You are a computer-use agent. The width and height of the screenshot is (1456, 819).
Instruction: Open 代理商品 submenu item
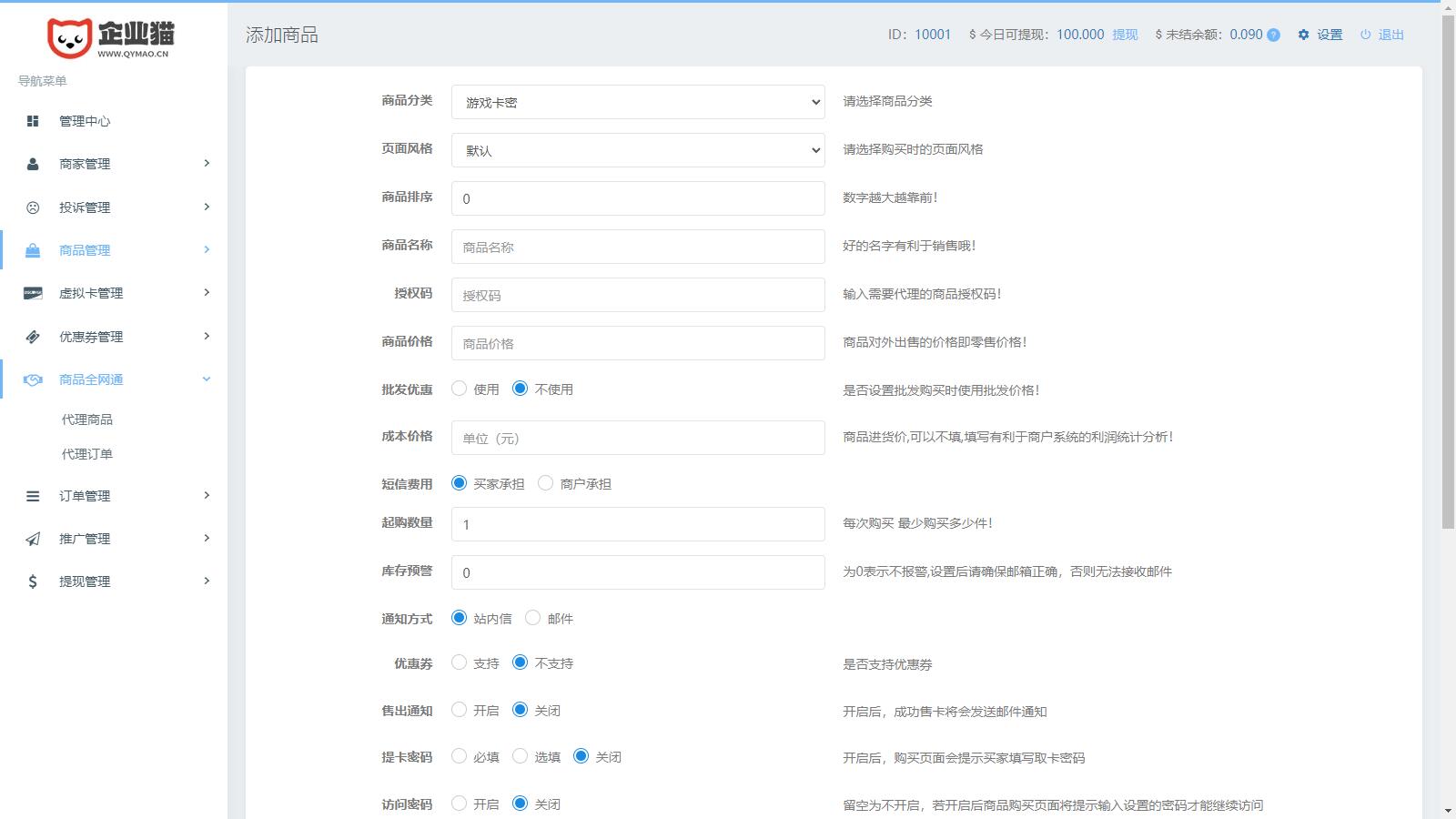click(x=87, y=420)
